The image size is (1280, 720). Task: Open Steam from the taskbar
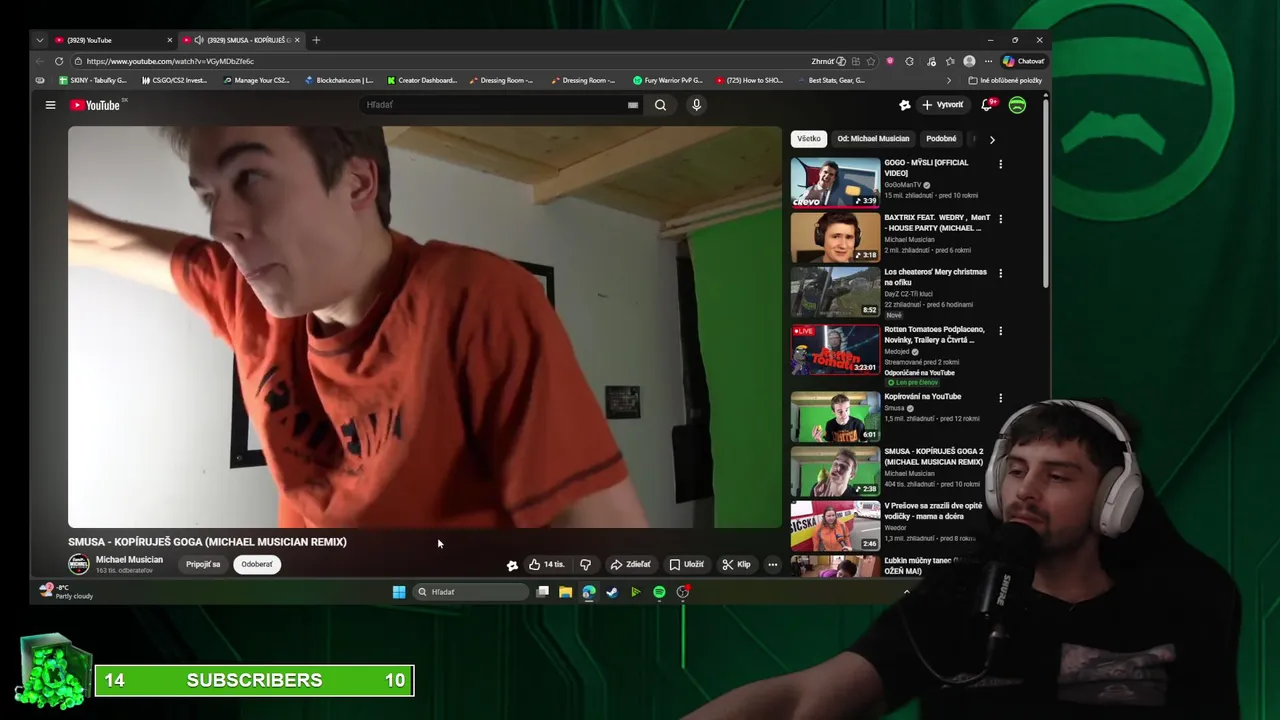612,592
